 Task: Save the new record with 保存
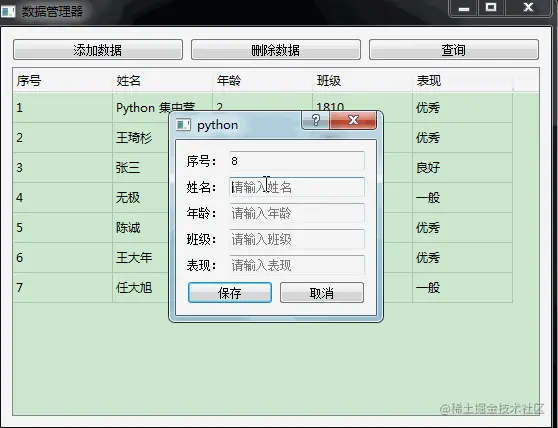click(230, 293)
